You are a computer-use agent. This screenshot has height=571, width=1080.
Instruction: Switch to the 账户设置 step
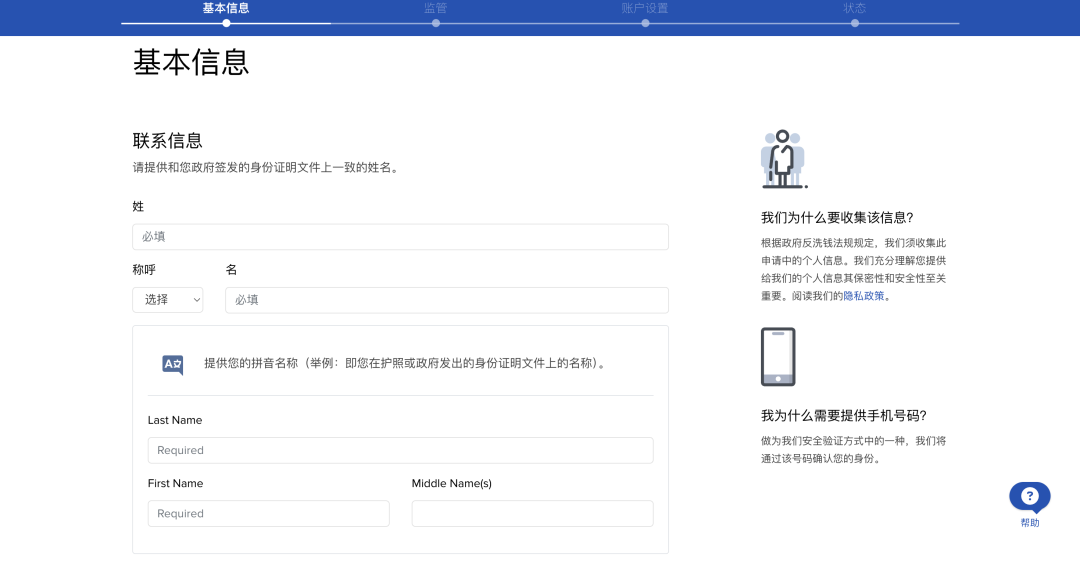(645, 8)
